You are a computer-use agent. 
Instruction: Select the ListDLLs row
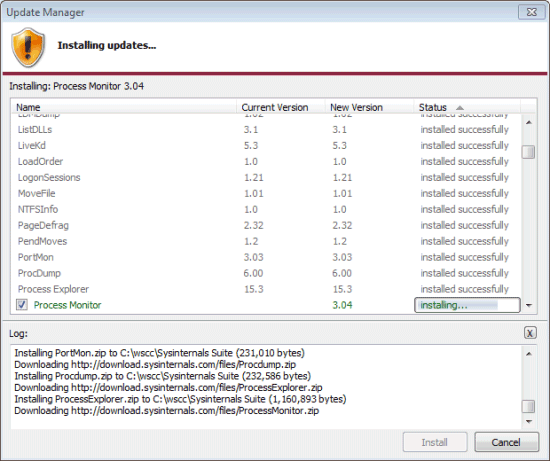[266, 129]
